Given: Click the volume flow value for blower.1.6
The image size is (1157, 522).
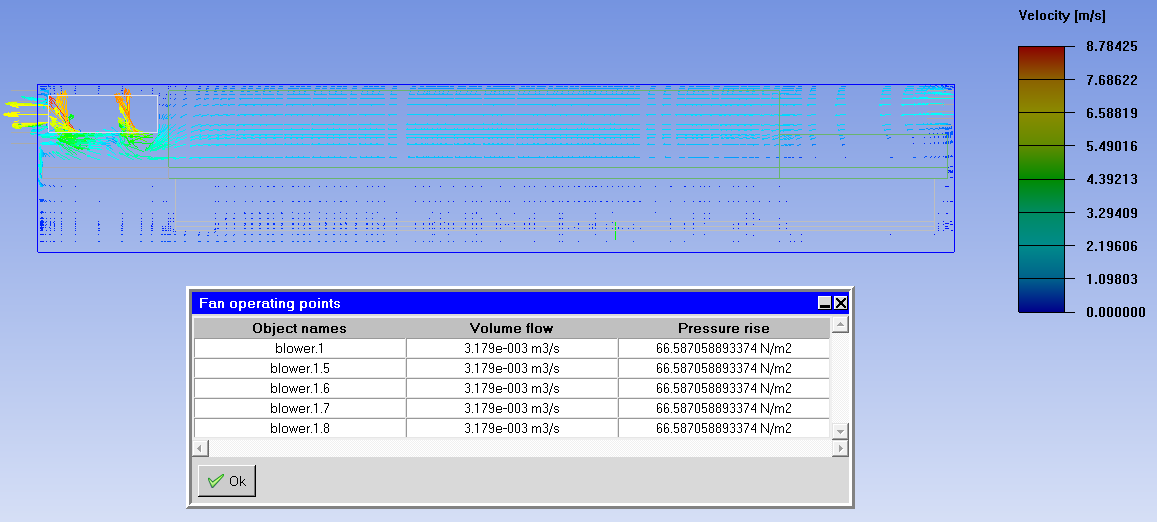Looking at the screenshot, I should tap(511, 388).
